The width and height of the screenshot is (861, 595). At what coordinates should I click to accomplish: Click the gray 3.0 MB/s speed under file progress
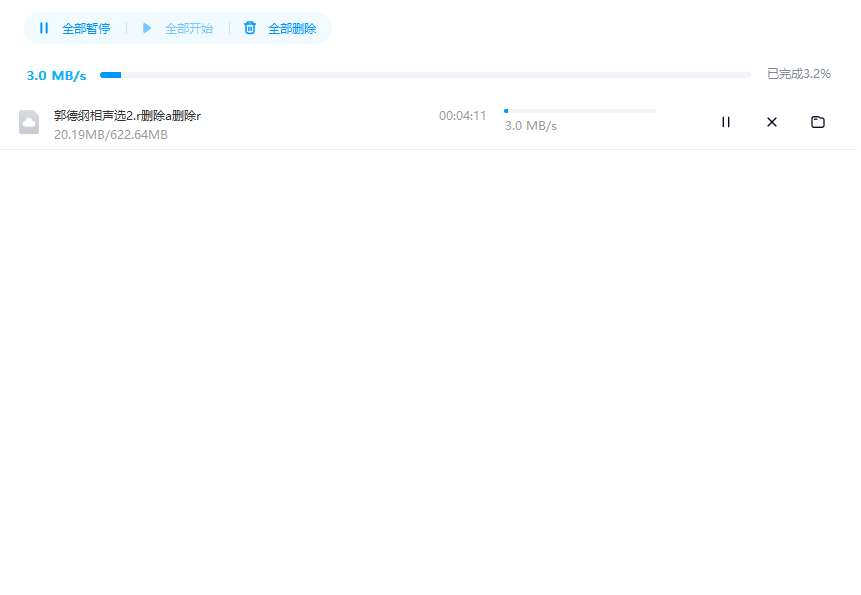click(530, 126)
